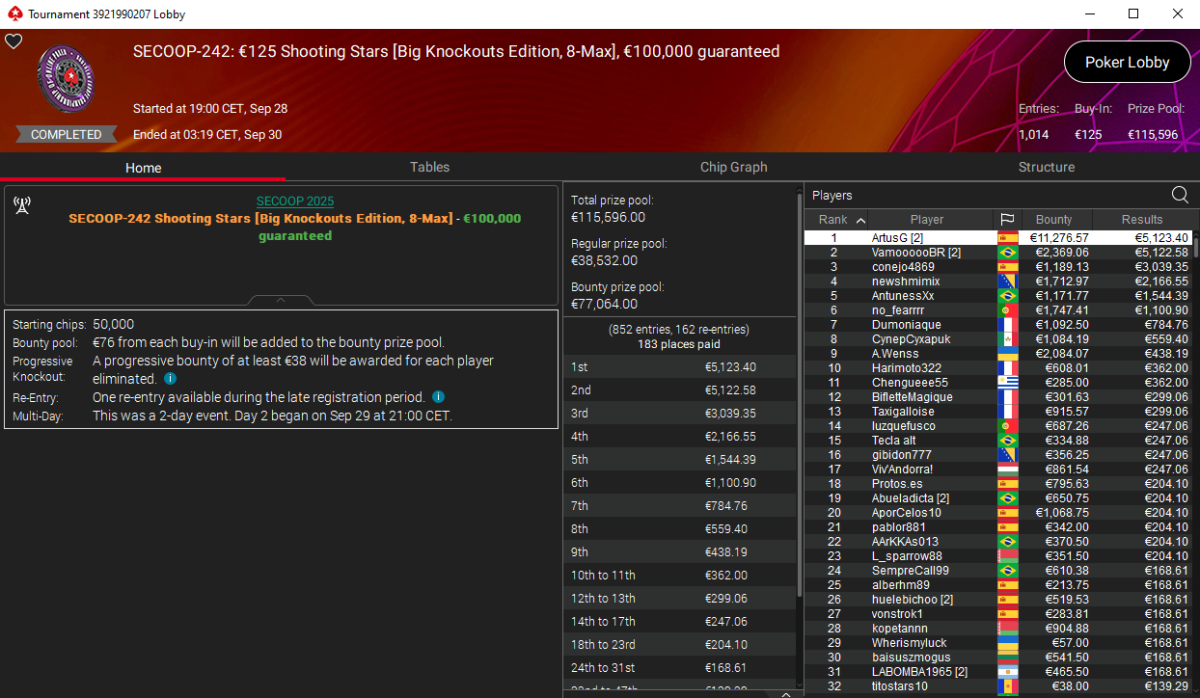Sort players by Bounty column
This screenshot has height=698, width=1200.
click(1053, 219)
